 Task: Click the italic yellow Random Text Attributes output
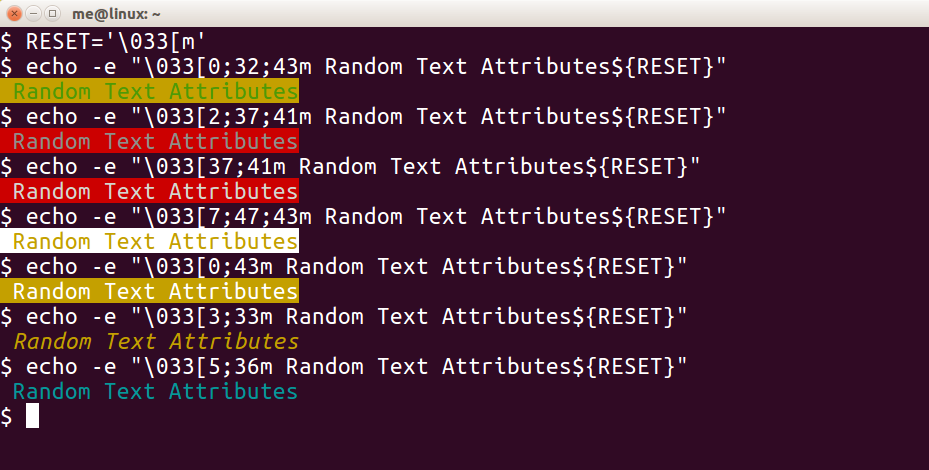click(156, 341)
